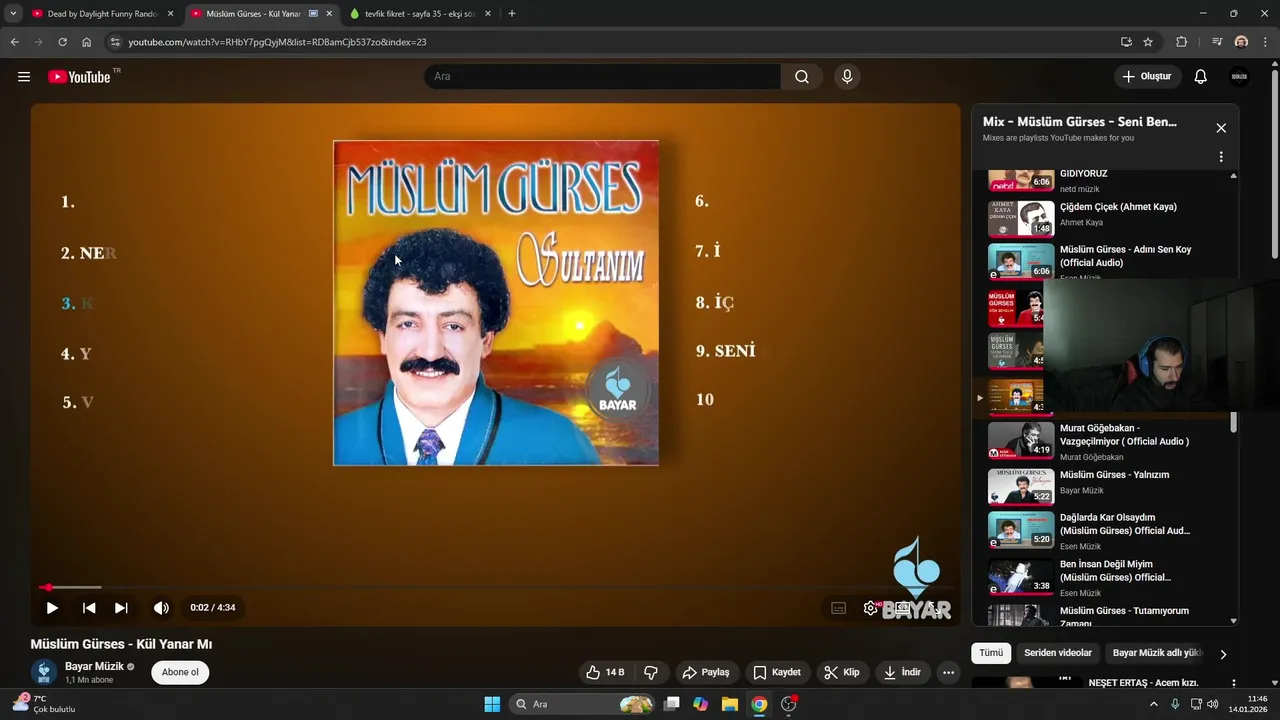Like the video with 14 B
The image size is (1280, 720).
(x=605, y=672)
